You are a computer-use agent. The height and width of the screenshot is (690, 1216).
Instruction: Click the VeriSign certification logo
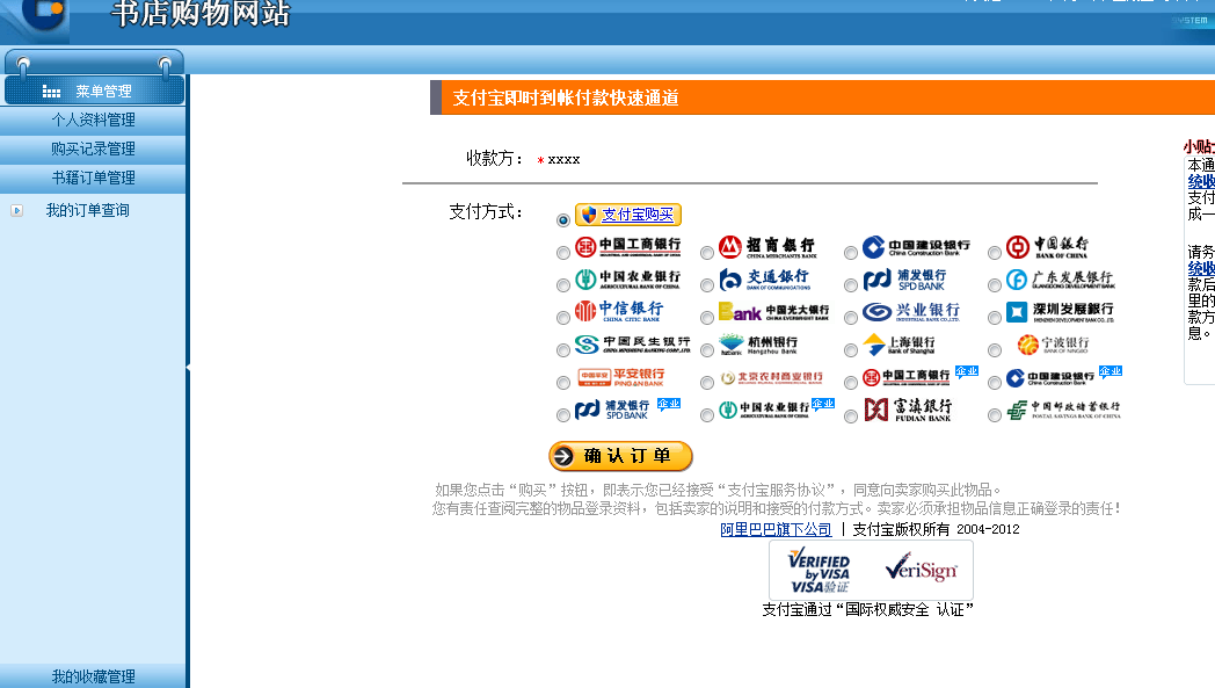pyautogui.click(x=921, y=568)
